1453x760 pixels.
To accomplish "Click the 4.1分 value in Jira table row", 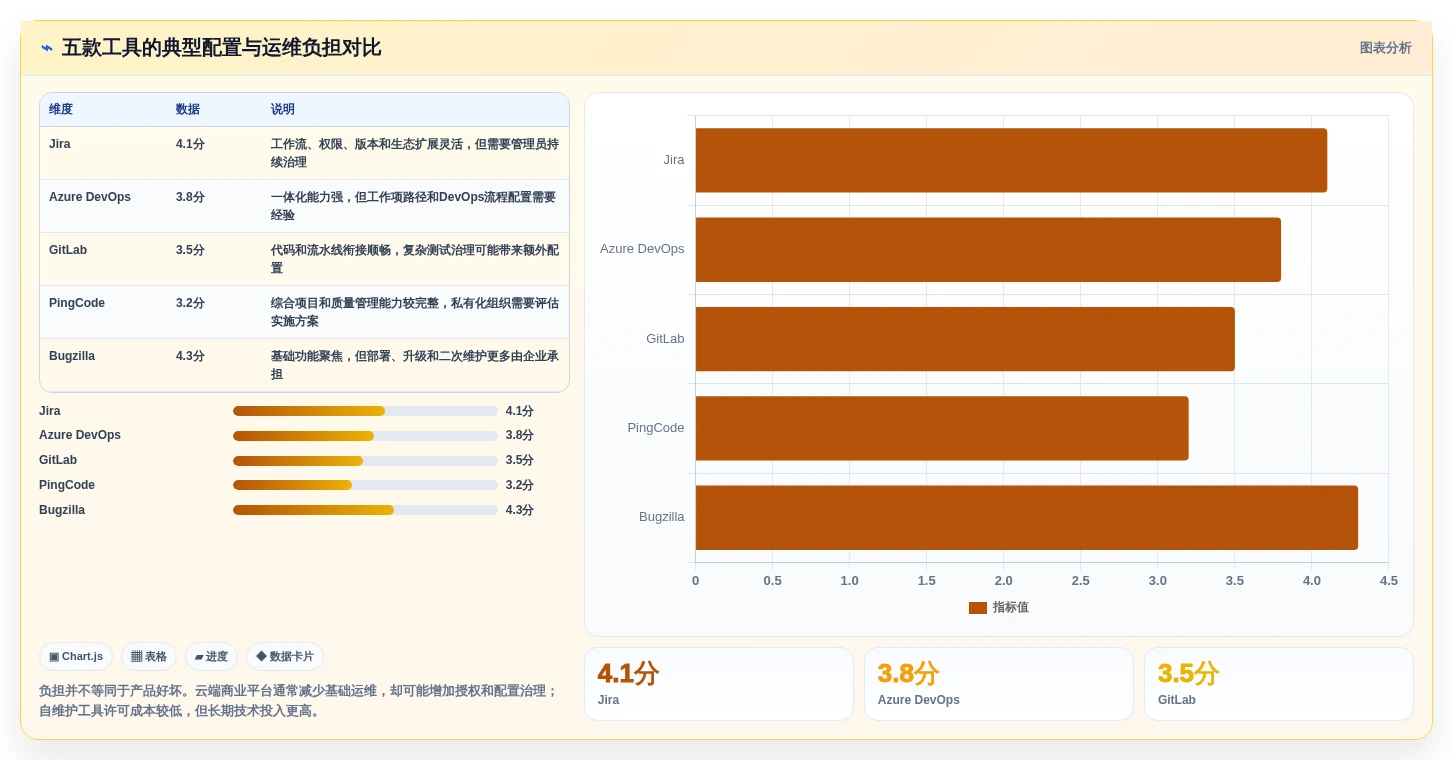I will (190, 144).
